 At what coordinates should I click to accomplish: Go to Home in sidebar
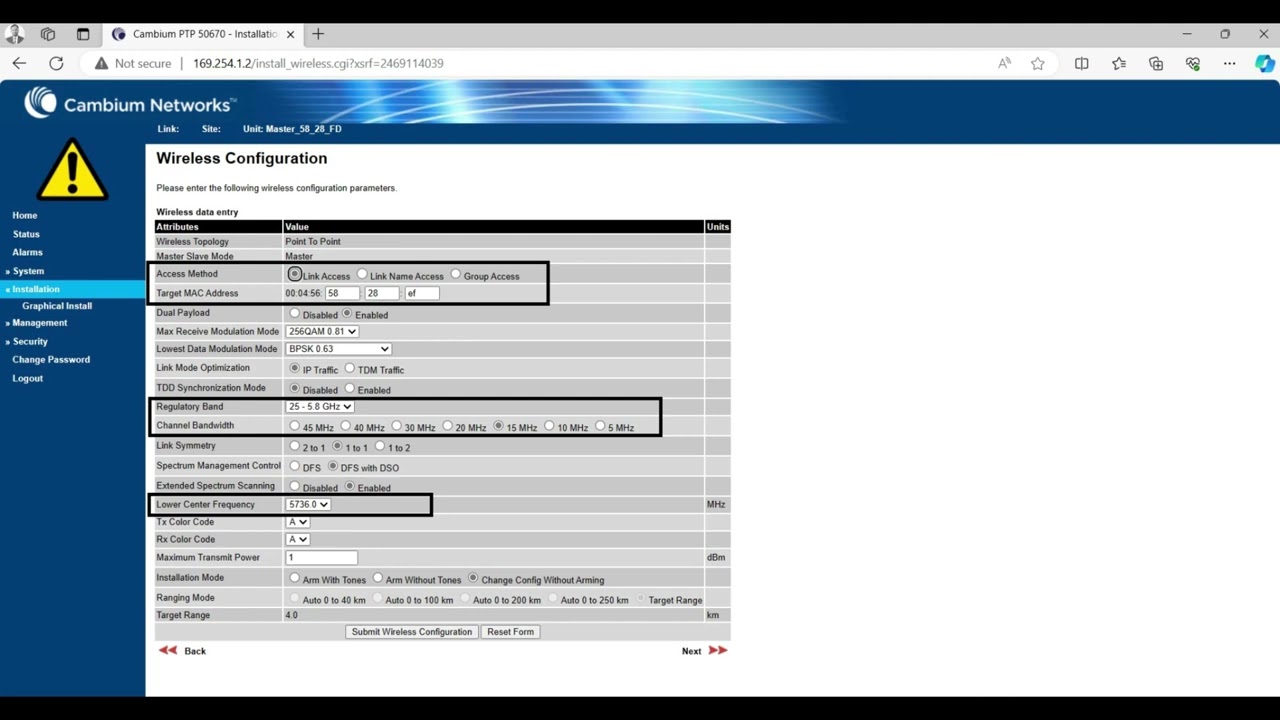point(25,215)
